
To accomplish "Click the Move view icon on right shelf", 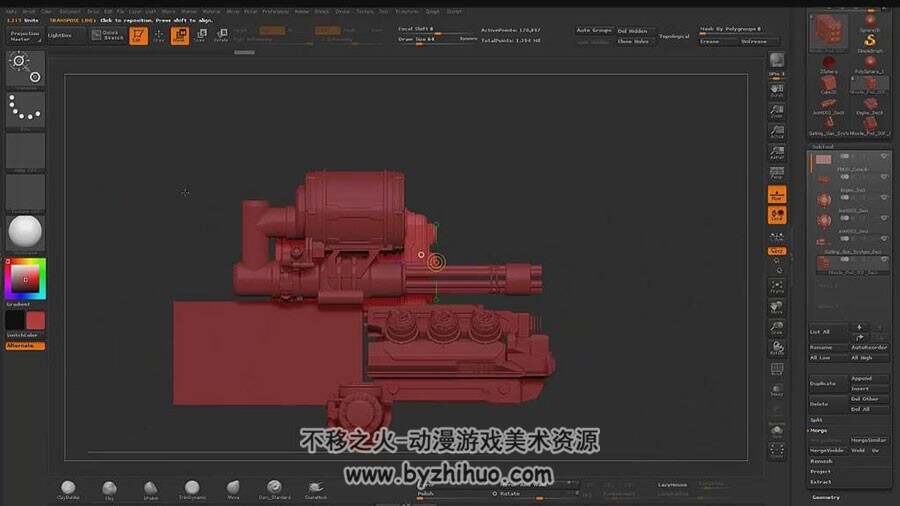I will 777,308.
